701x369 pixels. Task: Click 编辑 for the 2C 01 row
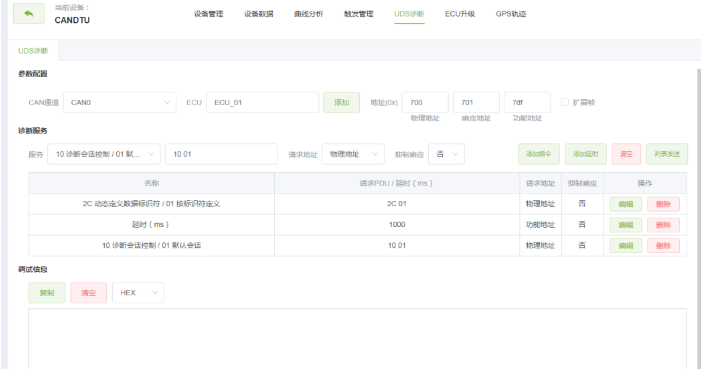point(626,204)
